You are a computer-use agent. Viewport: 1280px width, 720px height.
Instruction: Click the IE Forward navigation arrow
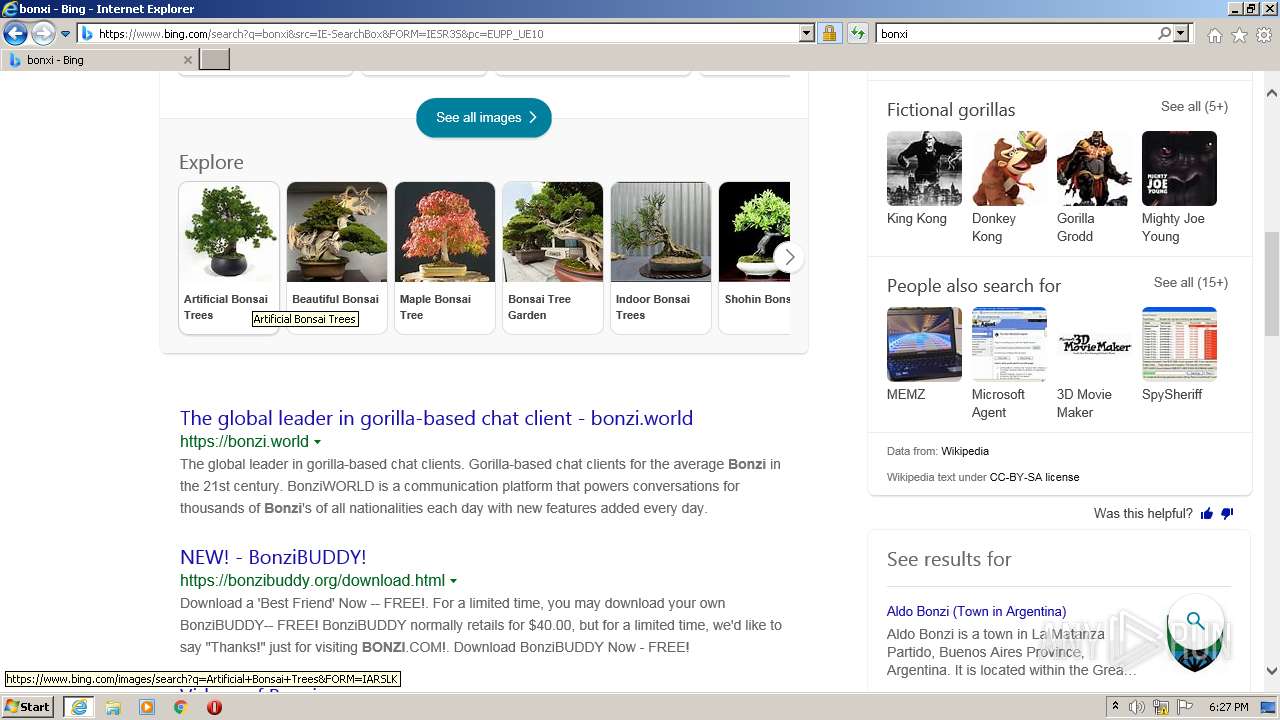[x=43, y=34]
